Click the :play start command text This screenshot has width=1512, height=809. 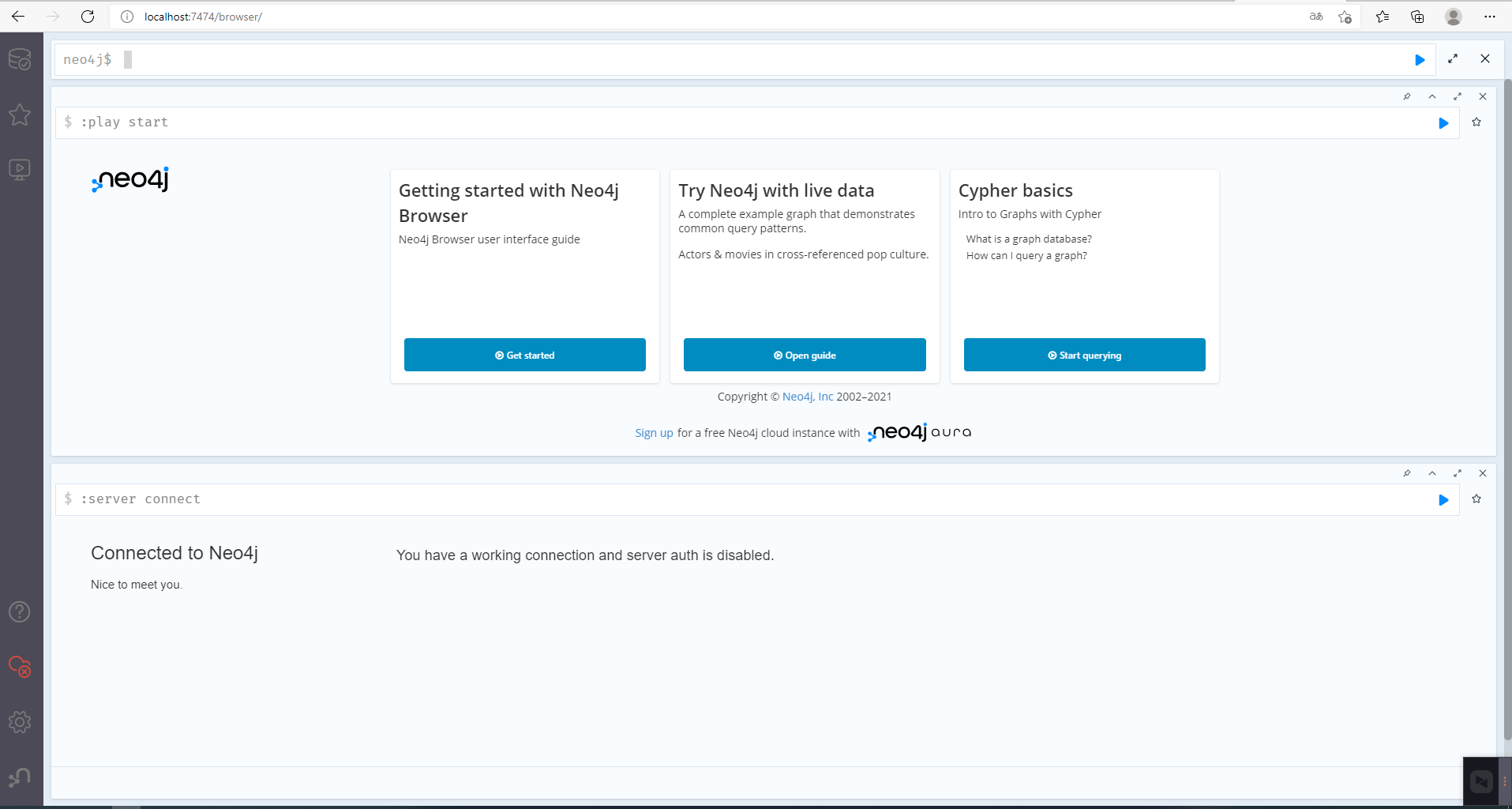coord(125,122)
